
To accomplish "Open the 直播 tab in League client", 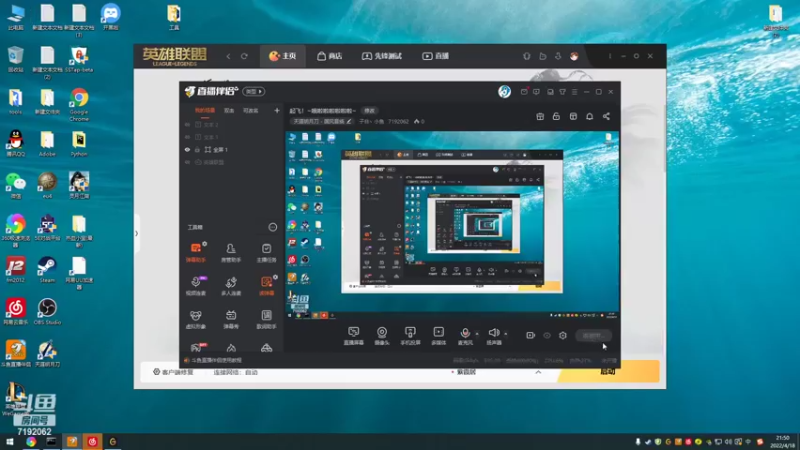I will [x=436, y=56].
